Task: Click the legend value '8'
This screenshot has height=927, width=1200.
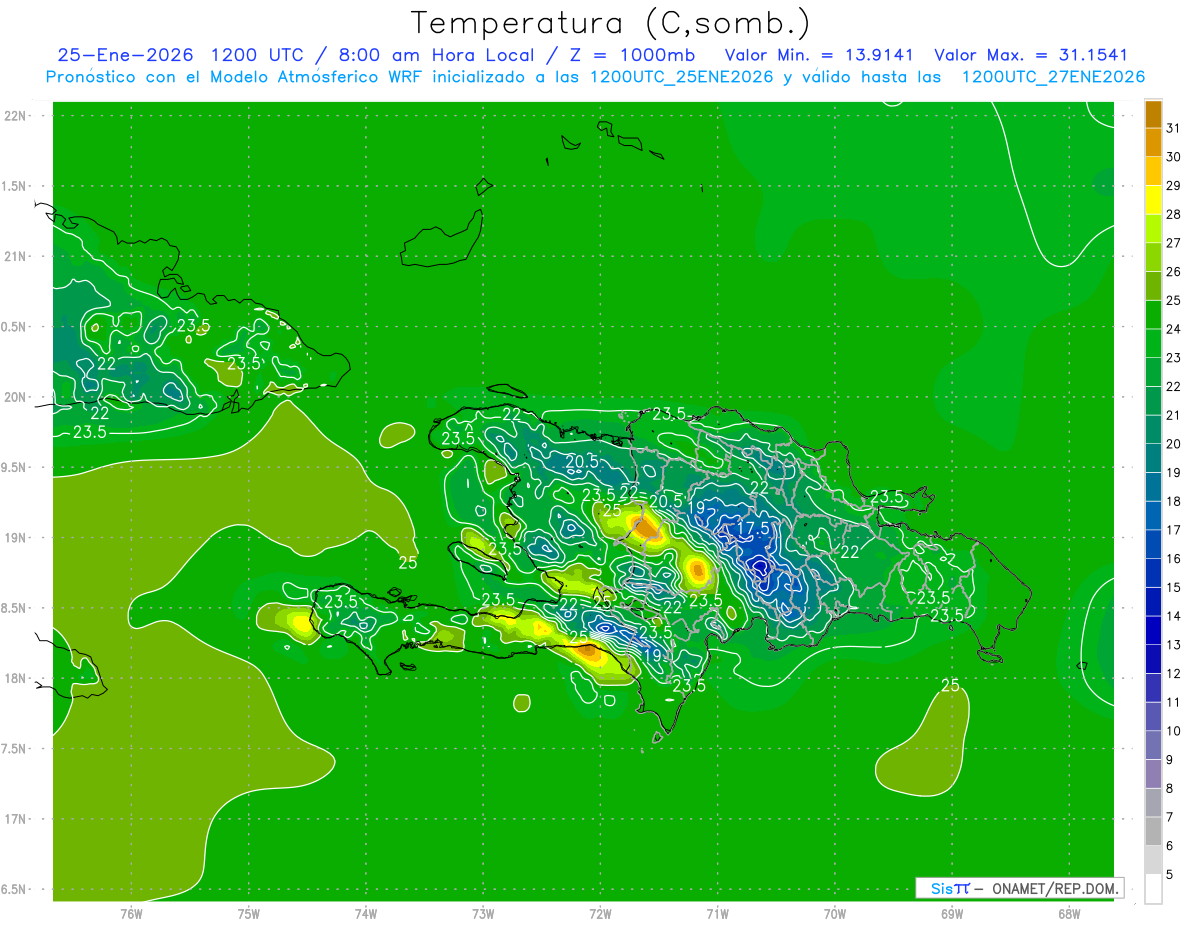Action: (1170, 789)
